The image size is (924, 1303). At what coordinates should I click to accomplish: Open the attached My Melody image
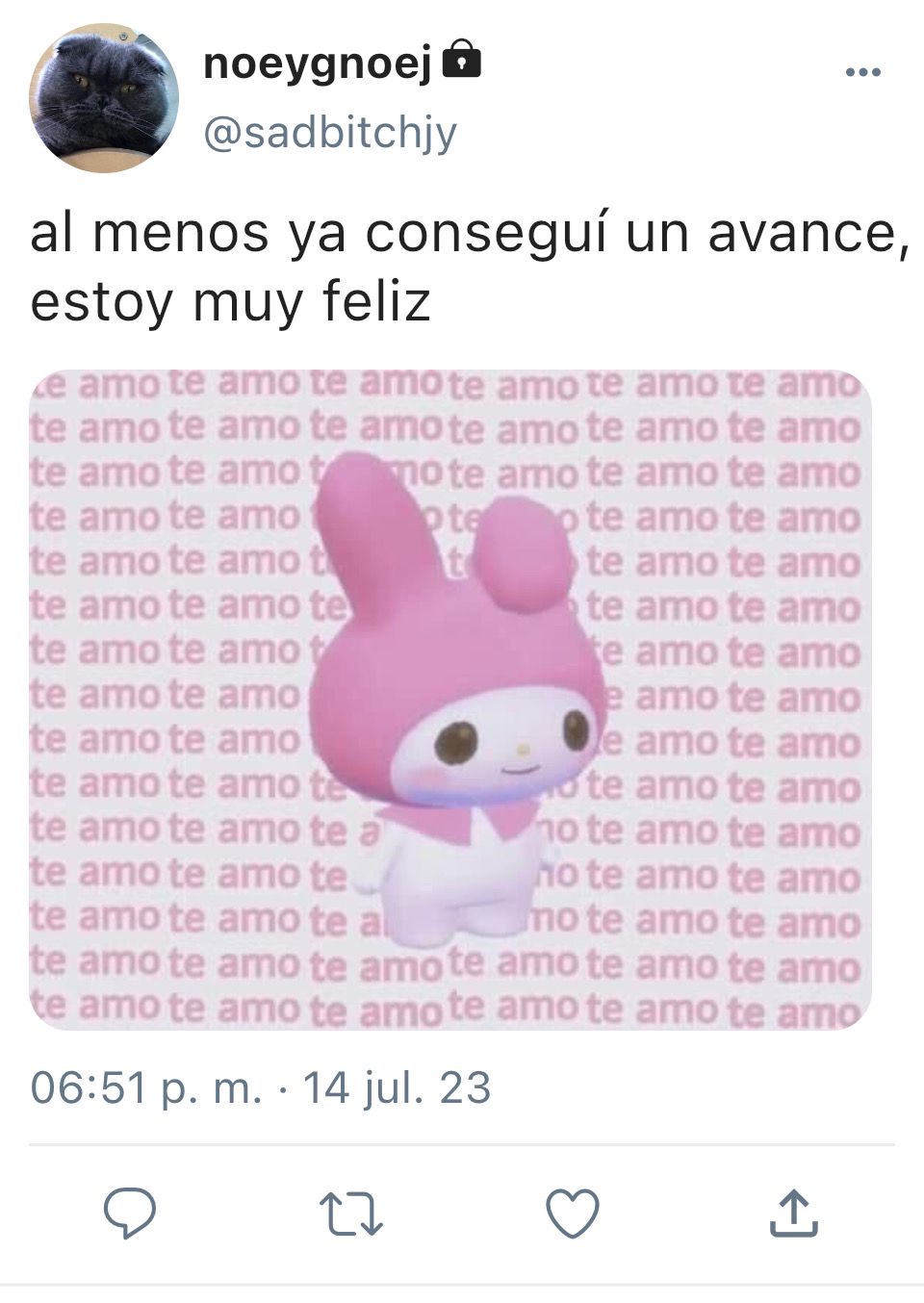point(450,700)
